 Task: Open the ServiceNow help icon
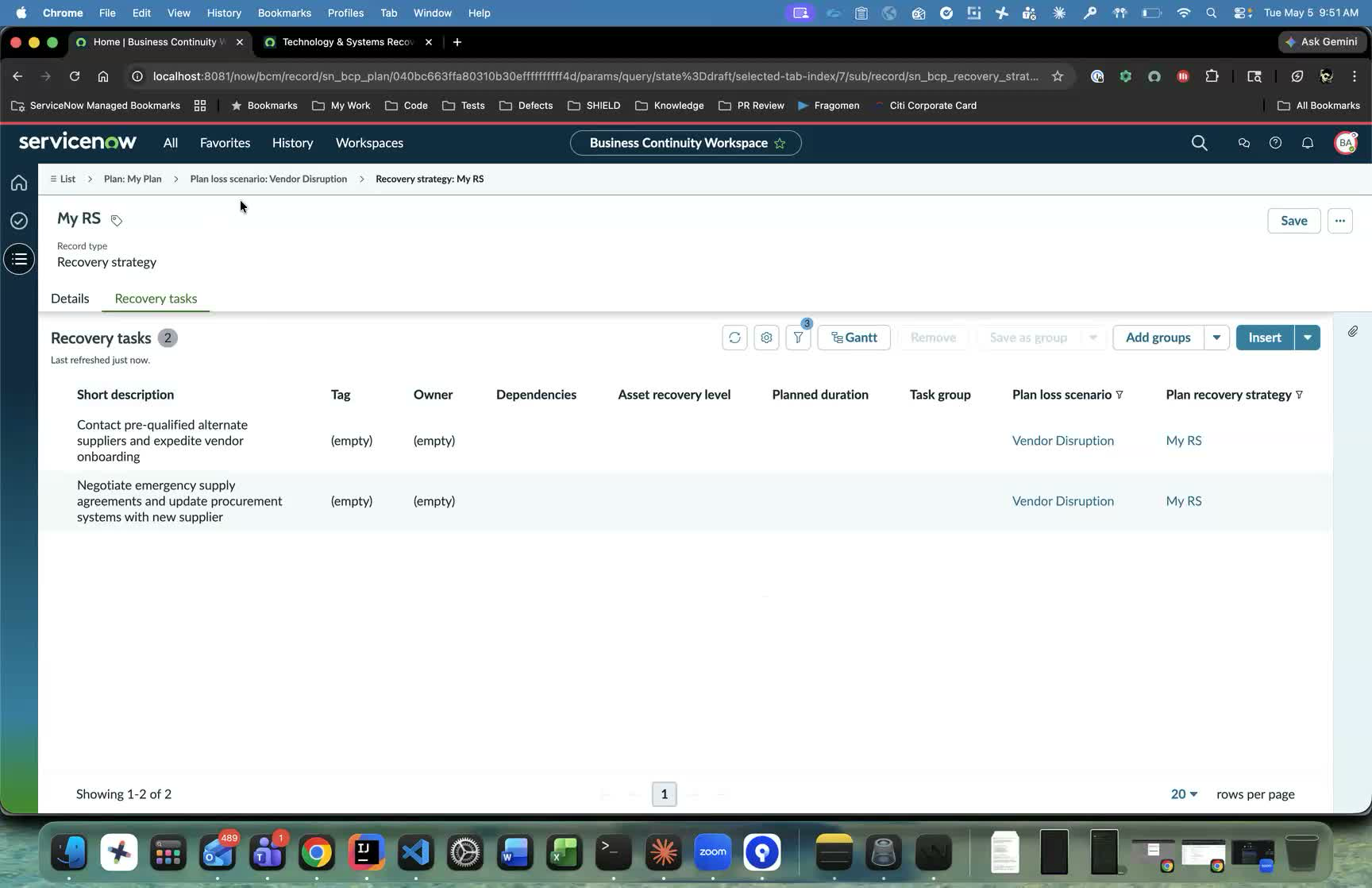(x=1275, y=143)
